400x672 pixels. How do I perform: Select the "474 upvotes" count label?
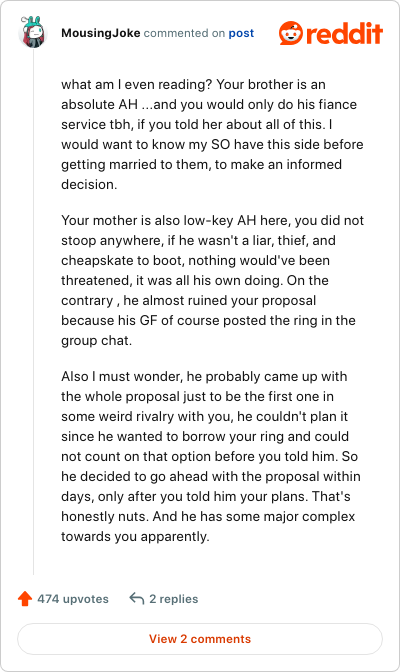pos(73,599)
